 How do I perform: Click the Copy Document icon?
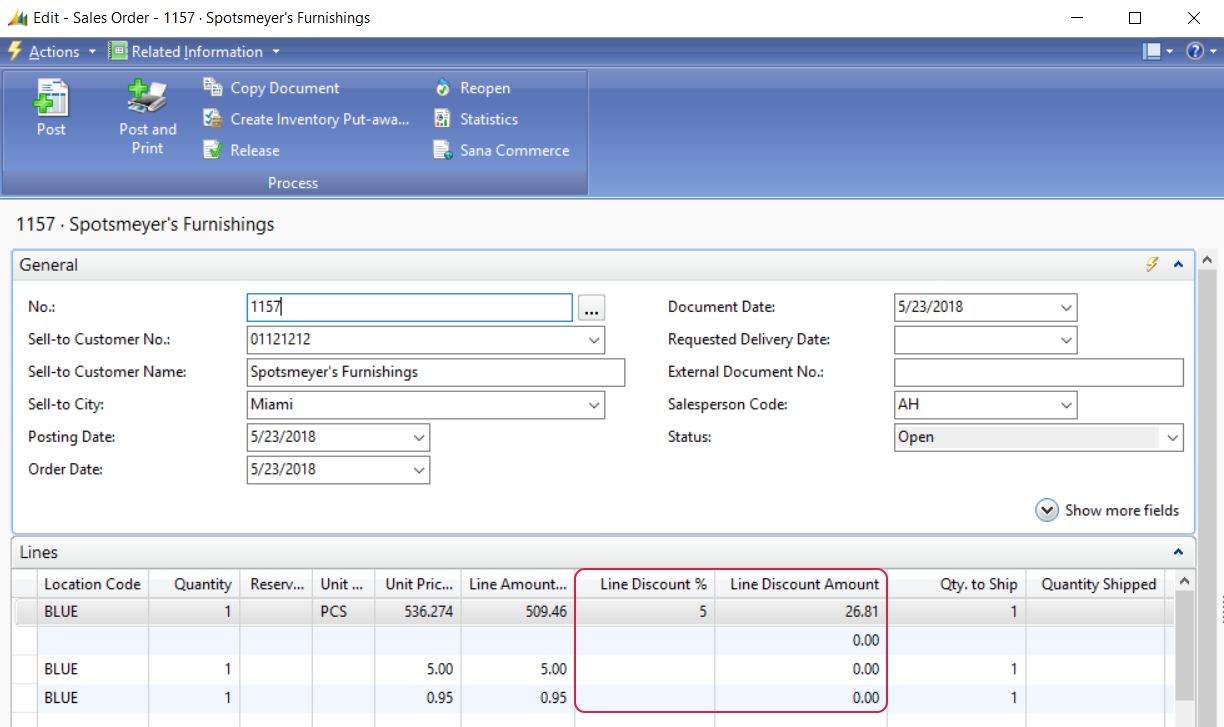[212, 88]
